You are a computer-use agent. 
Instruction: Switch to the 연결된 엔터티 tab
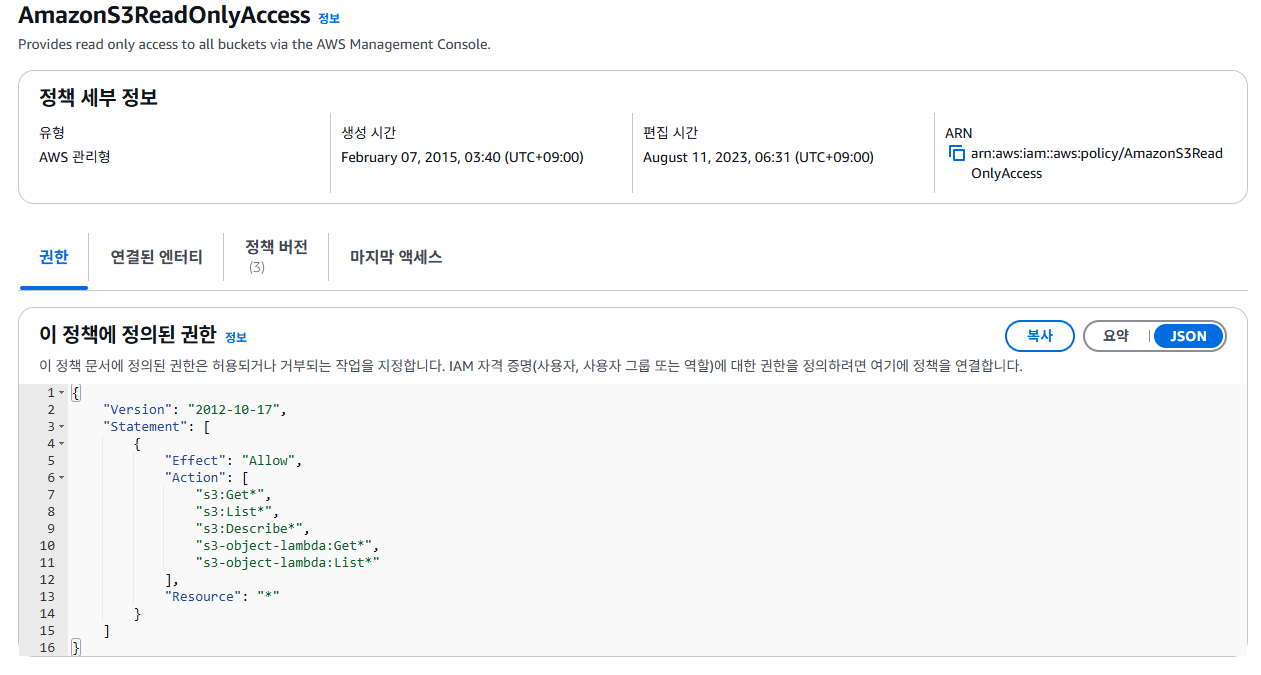click(x=157, y=257)
